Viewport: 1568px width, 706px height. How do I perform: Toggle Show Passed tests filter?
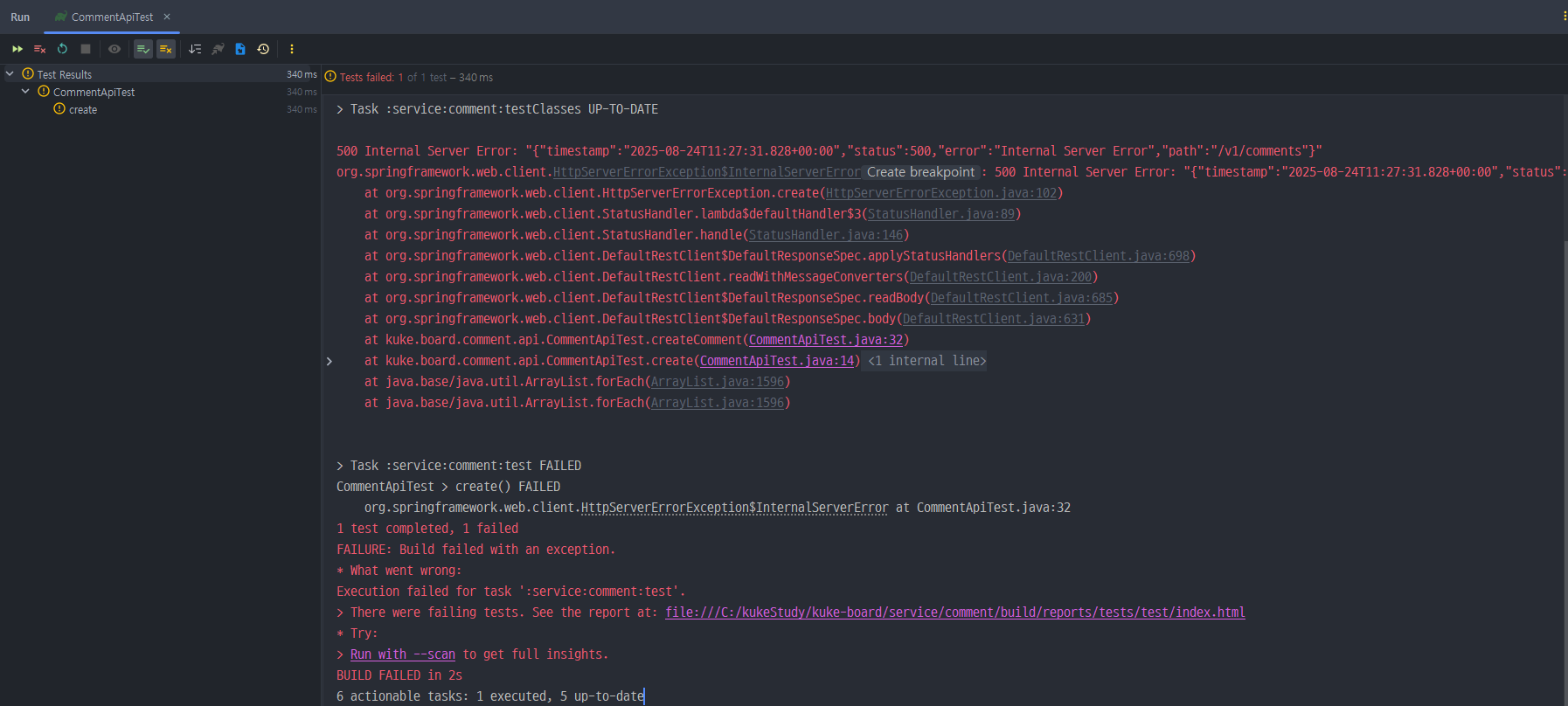(x=143, y=49)
